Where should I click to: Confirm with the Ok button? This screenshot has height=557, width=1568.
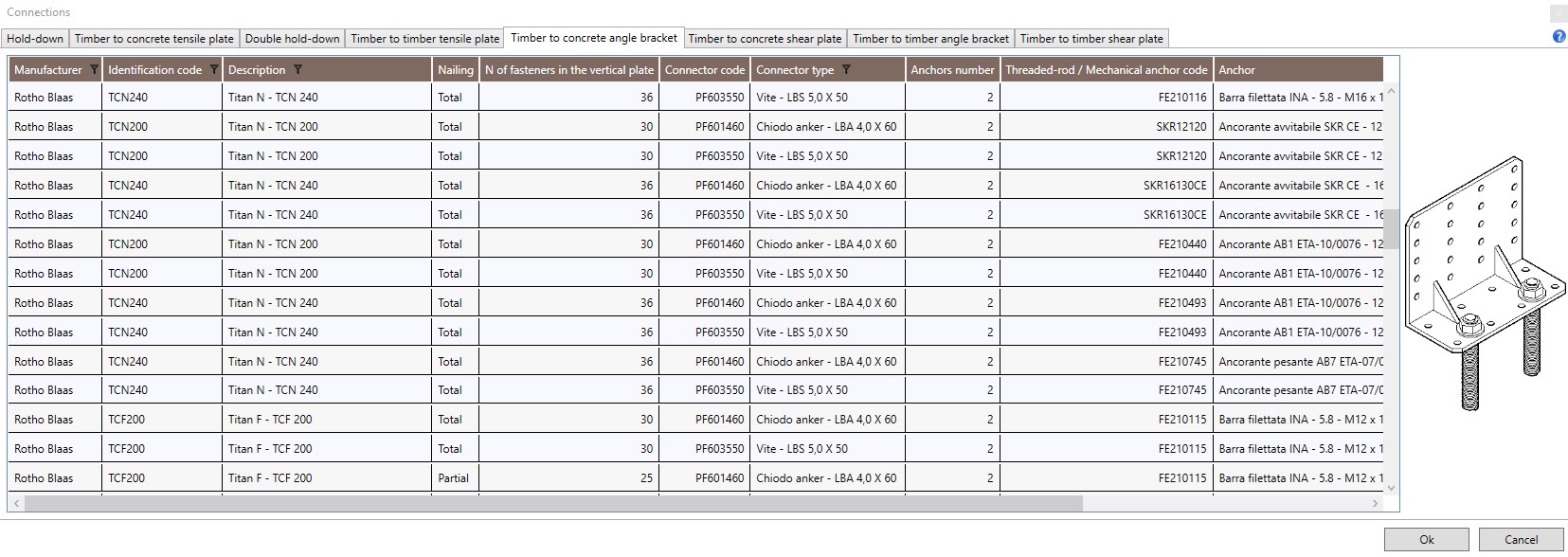coord(1426,539)
